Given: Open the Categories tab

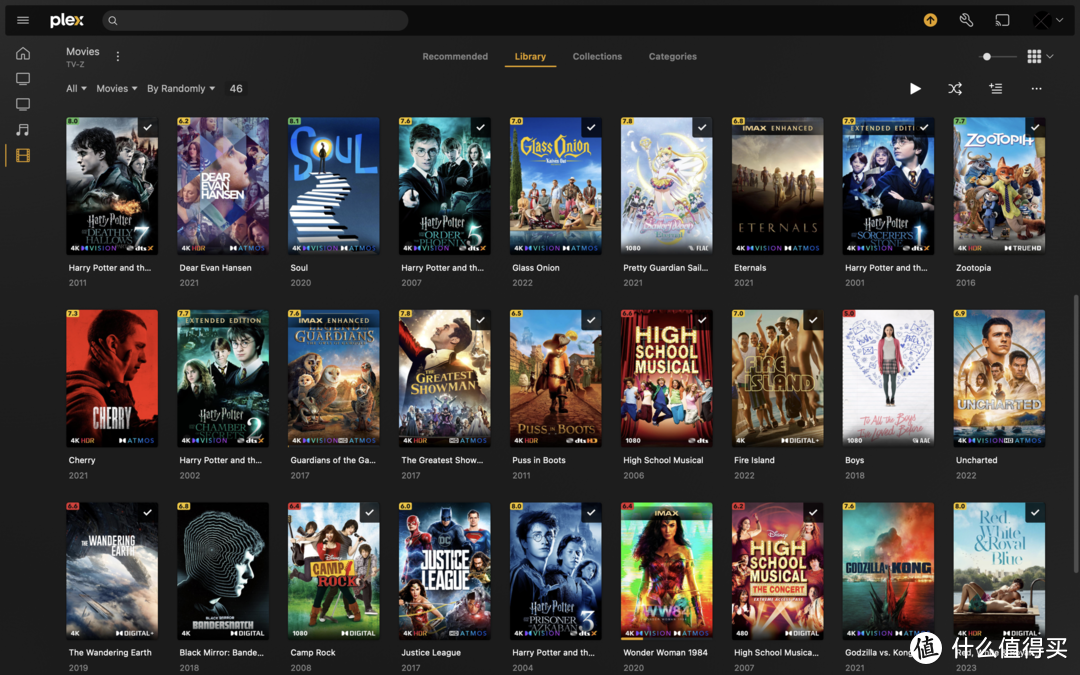Looking at the screenshot, I should pos(672,56).
